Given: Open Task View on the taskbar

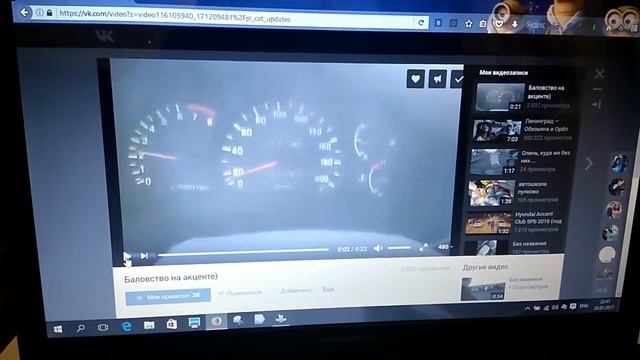Looking at the screenshot, I should 103,327.
